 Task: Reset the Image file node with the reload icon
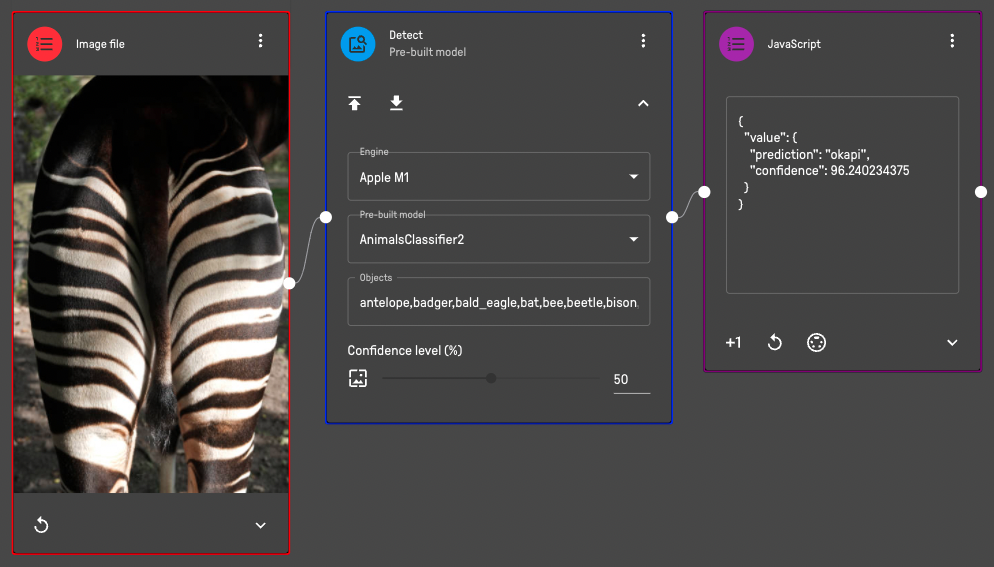(42, 525)
